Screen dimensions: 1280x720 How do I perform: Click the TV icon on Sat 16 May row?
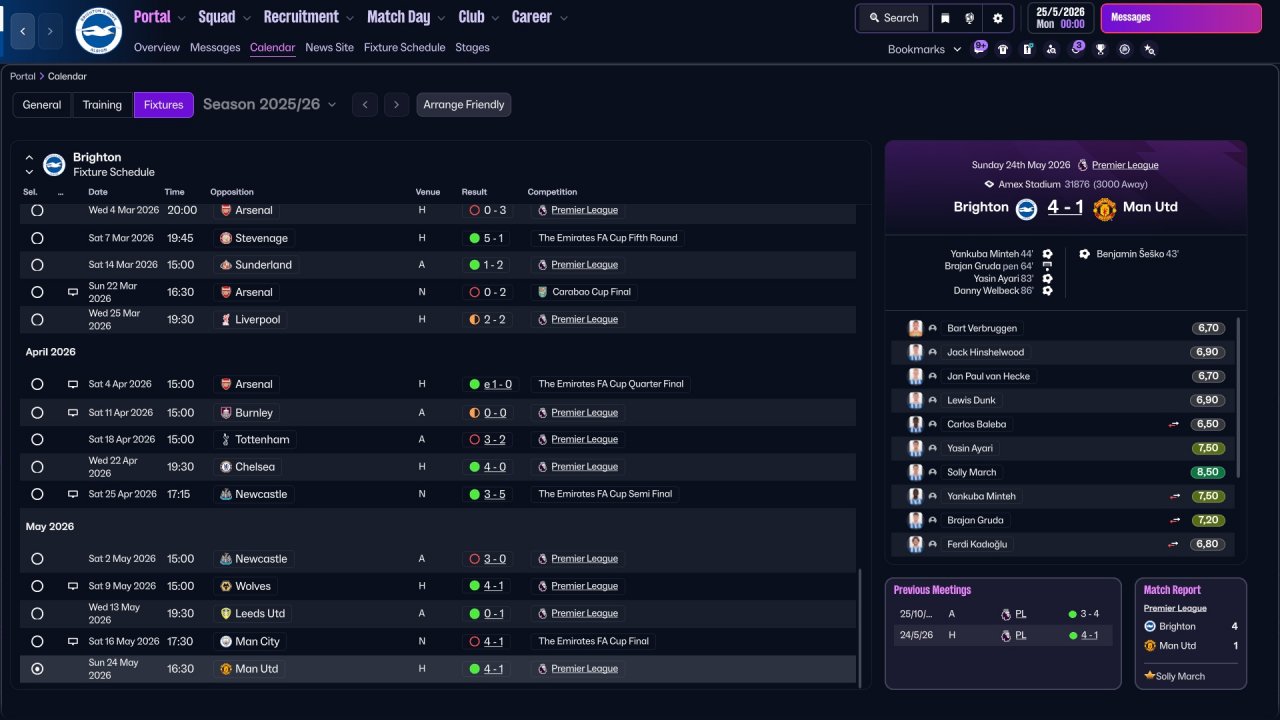pos(73,641)
